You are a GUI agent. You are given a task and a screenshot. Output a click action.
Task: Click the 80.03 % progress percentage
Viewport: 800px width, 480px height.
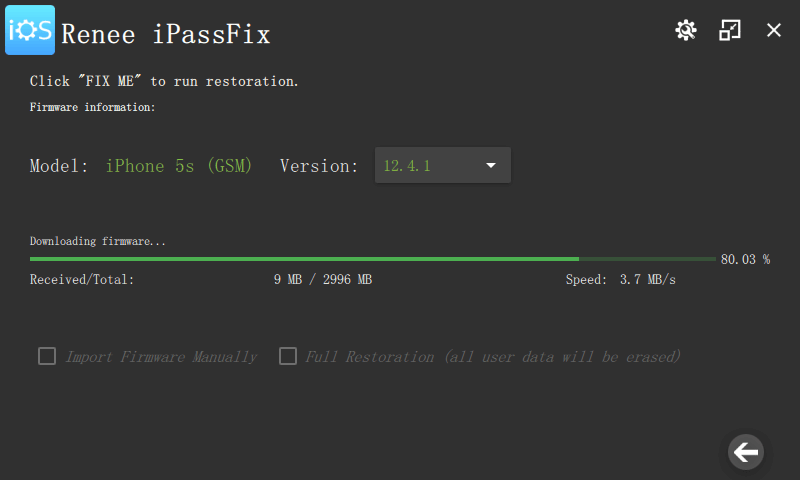coord(745,259)
